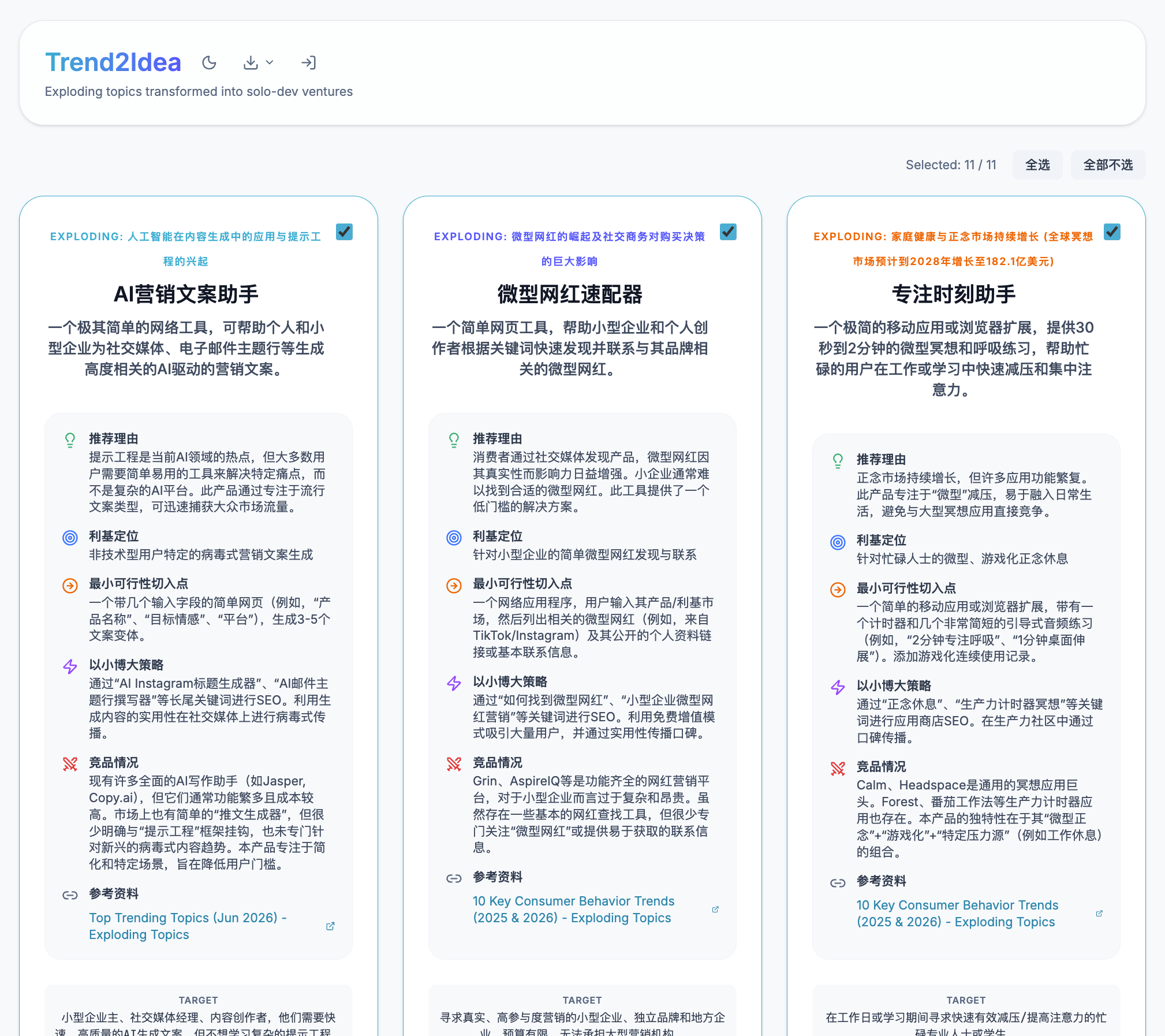Screen dimensions: 1165x1036
Task: Click the AI营销文案助手 card's 推荐理由 lightbulb icon
Action: click(x=70, y=441)
